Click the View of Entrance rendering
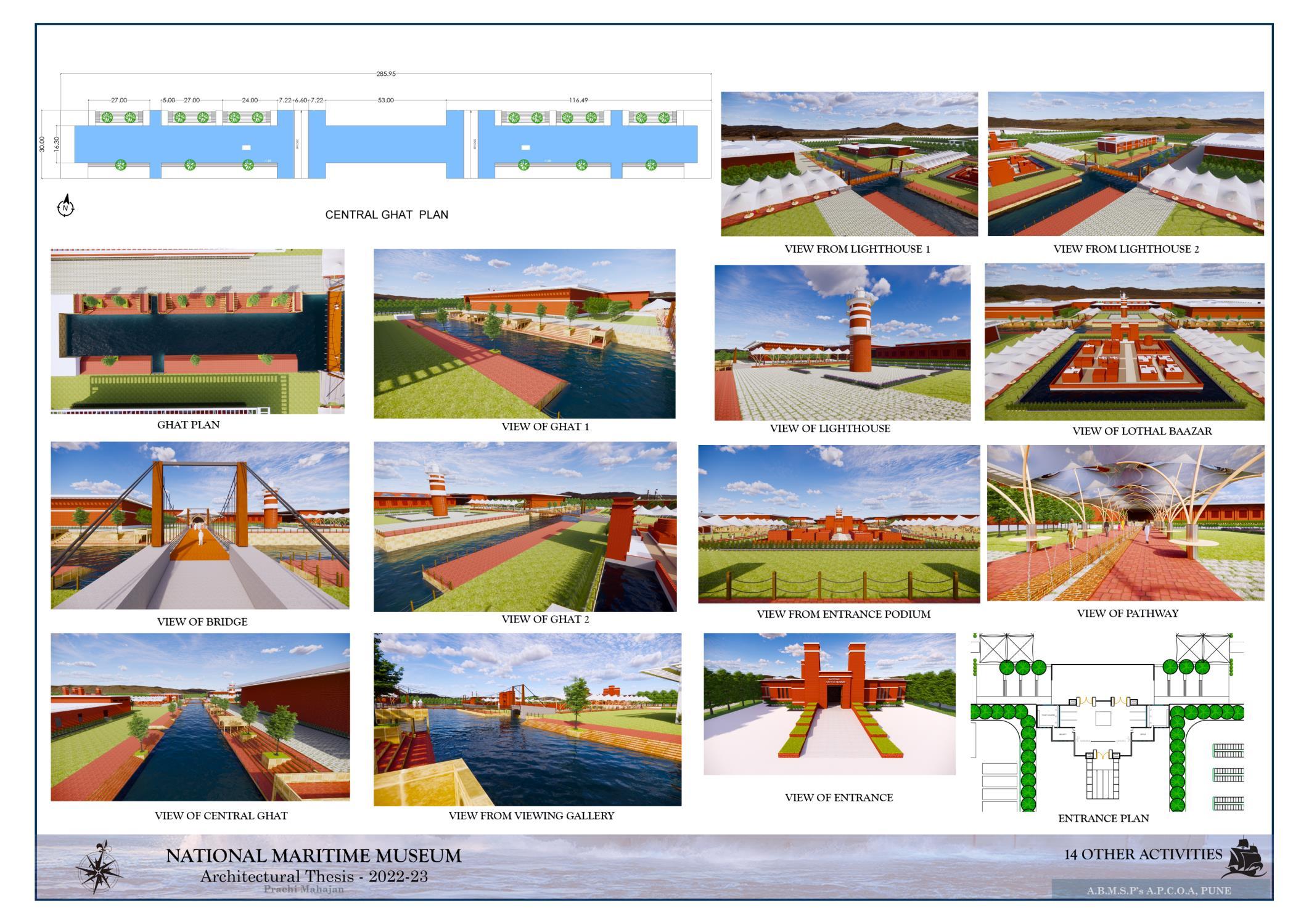 pos(829,704)
